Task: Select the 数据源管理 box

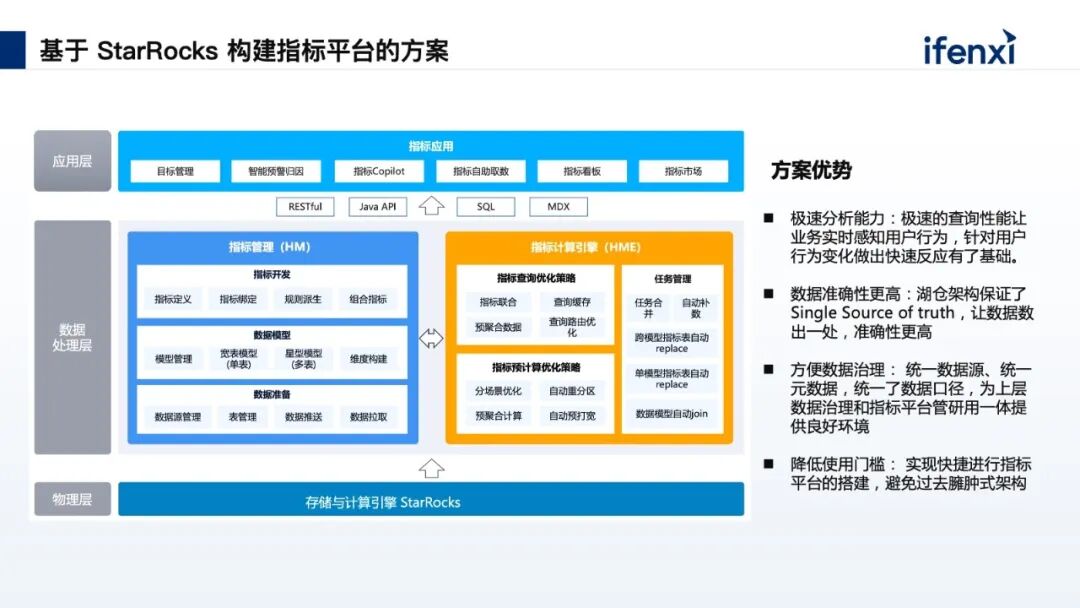Action: 178,417
